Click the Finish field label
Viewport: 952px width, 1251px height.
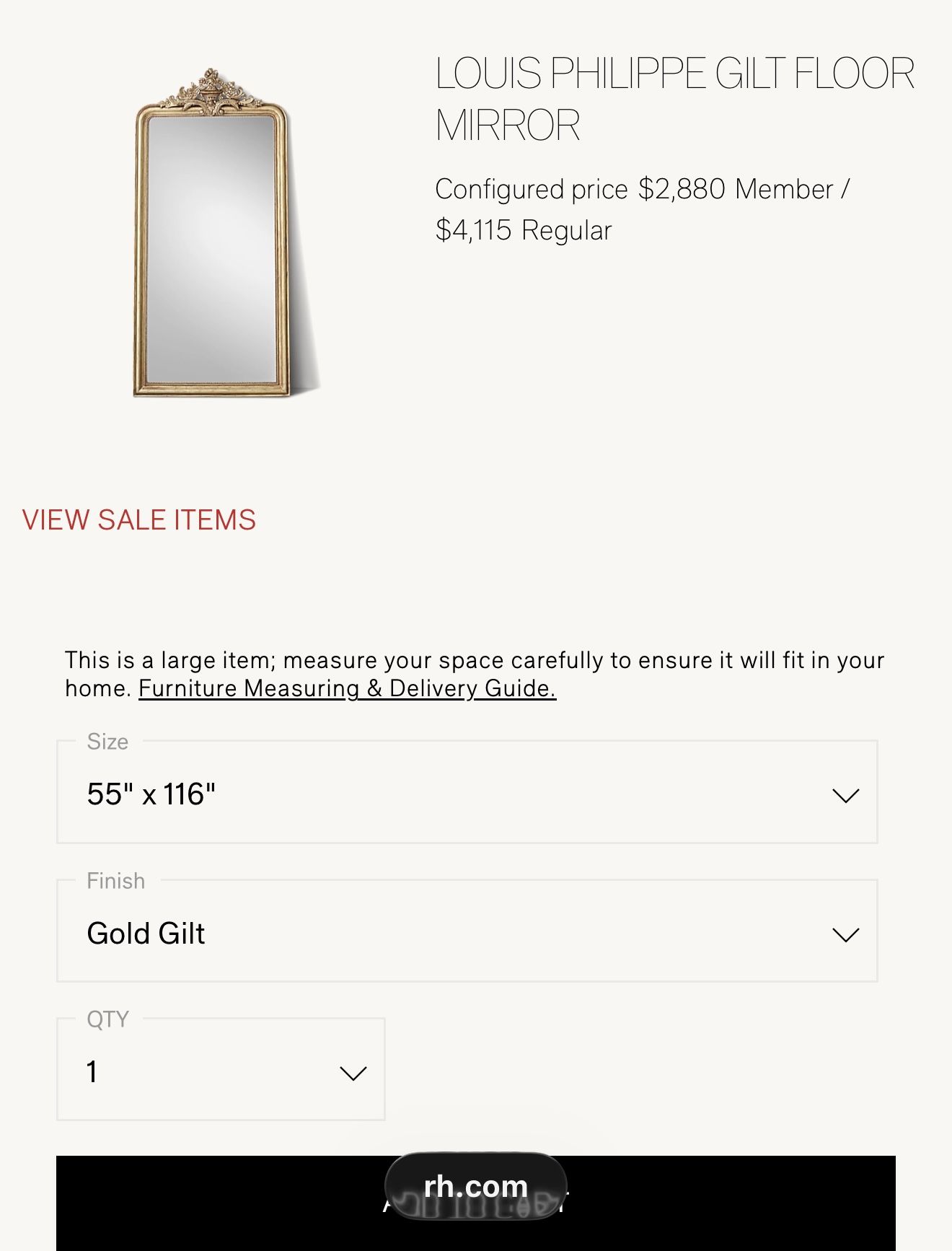(x=115, y=881)
